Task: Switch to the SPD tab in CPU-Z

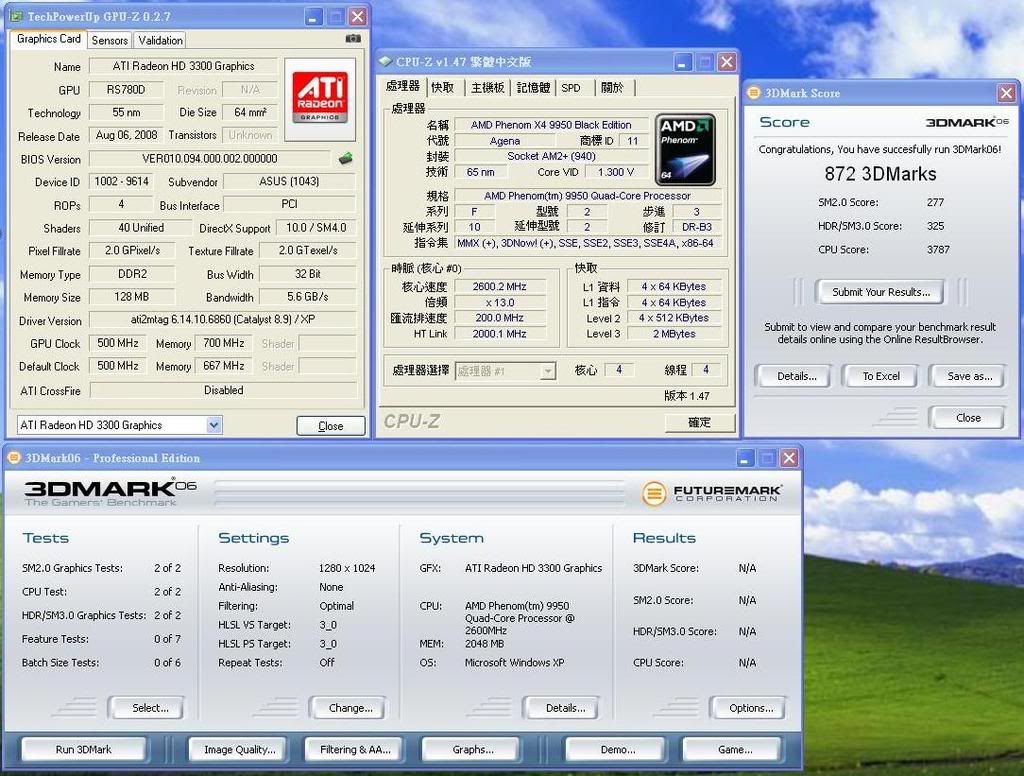Action: (x=571, y=88)
